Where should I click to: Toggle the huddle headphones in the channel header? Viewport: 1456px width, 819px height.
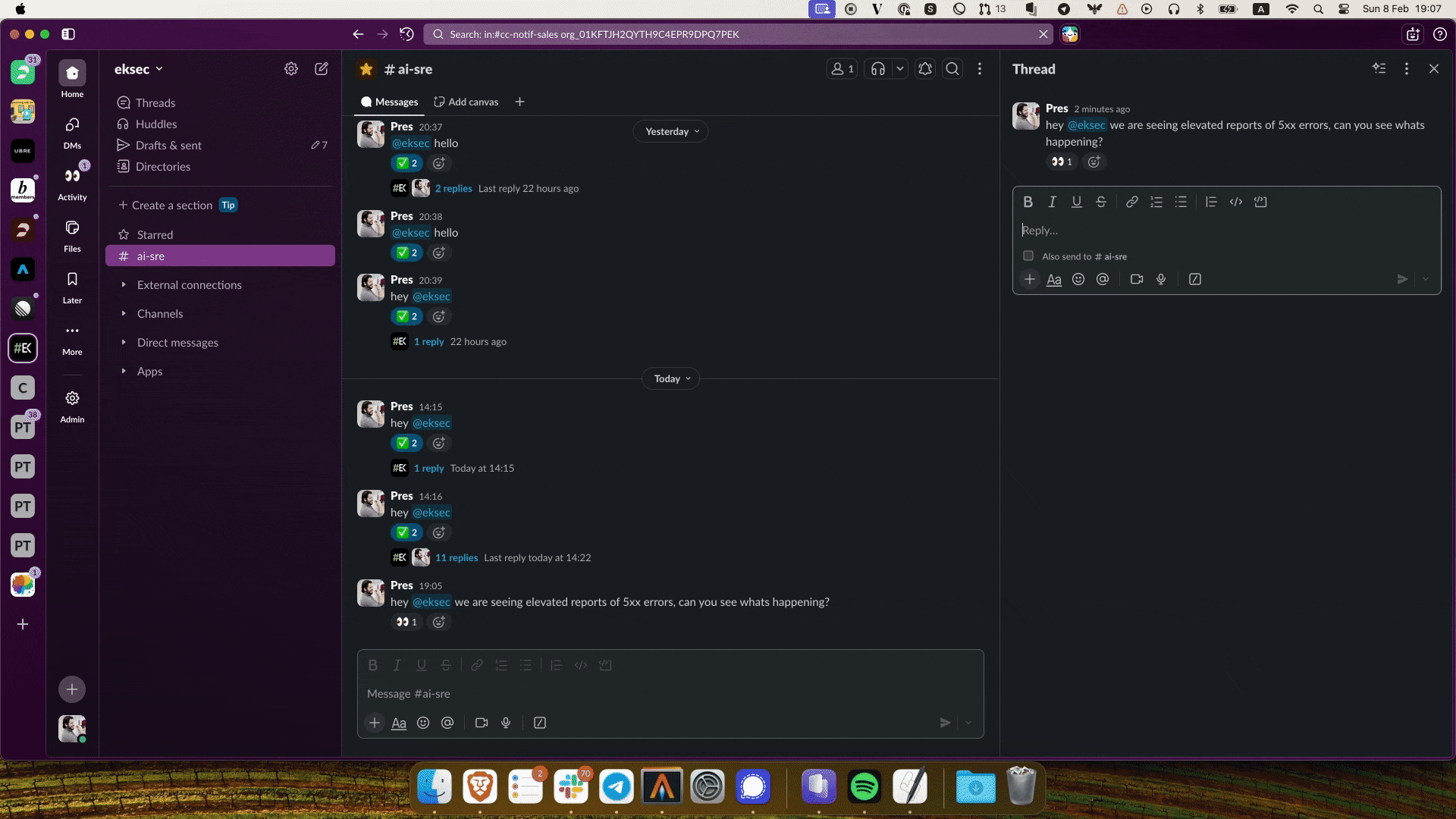pyautogui.click(x=878, y=68)
